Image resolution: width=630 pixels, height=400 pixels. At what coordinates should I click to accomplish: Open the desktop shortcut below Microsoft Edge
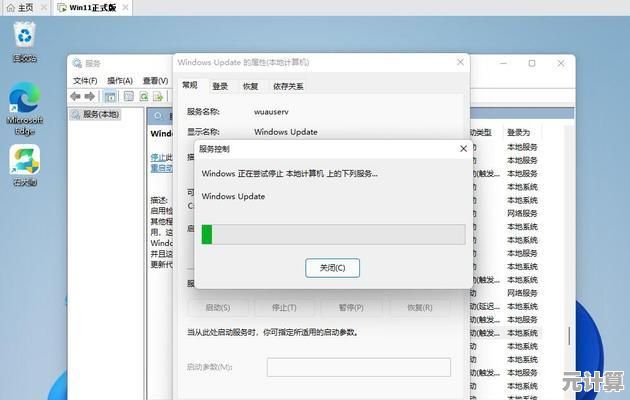click(25, 165)
